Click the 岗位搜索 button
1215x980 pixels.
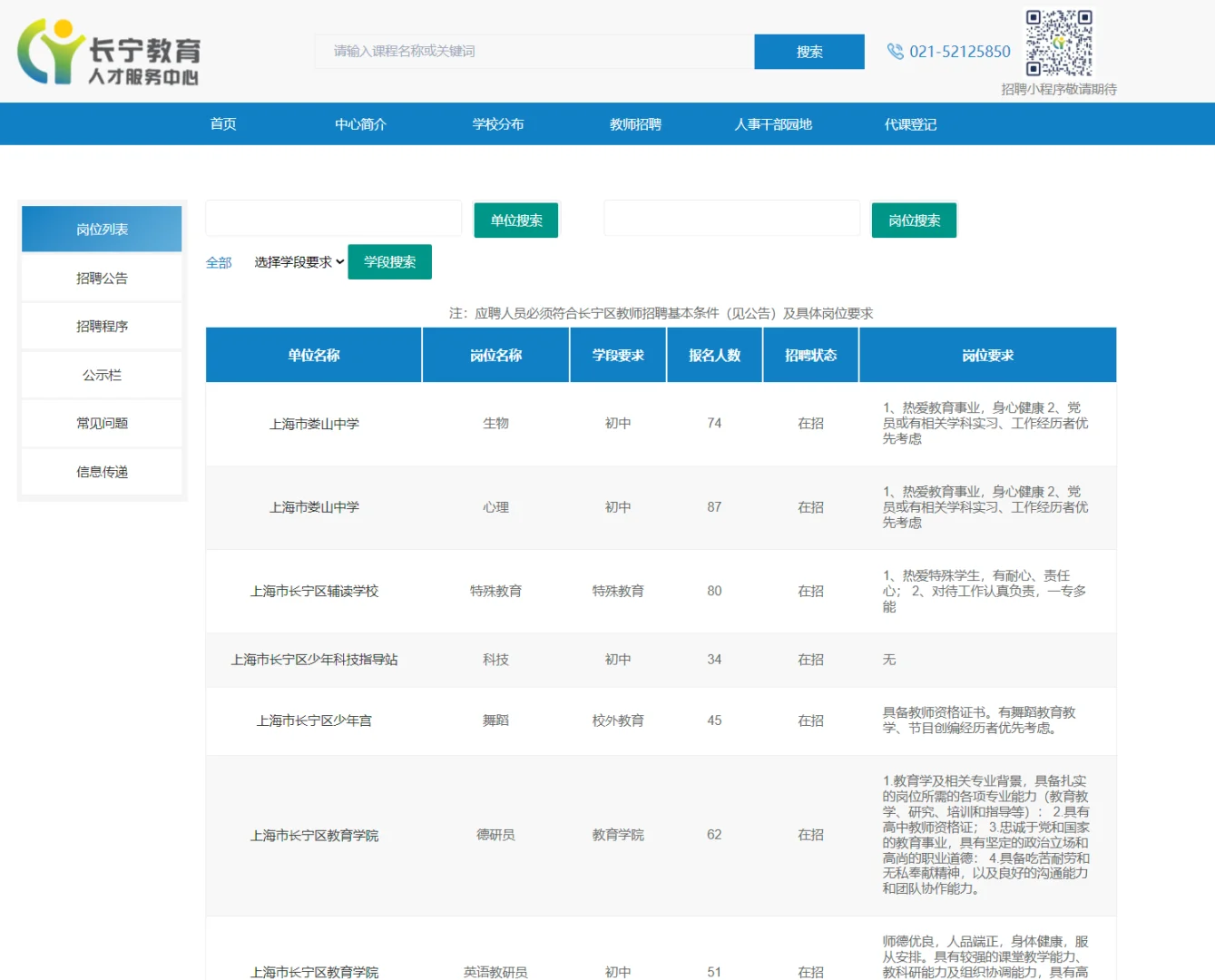pos(914,220)
